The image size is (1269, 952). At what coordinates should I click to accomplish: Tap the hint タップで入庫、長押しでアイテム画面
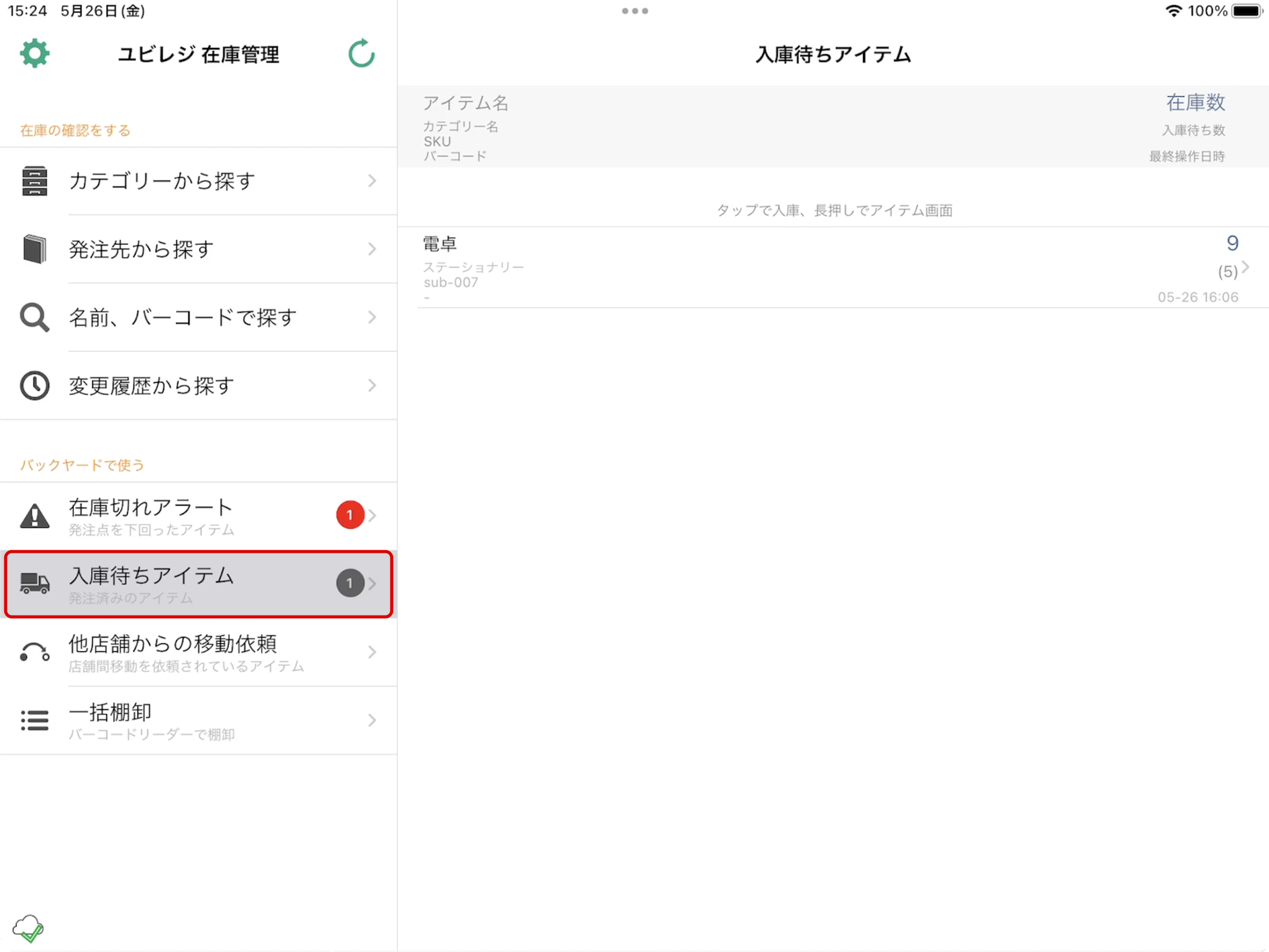(x=834, y=211)
